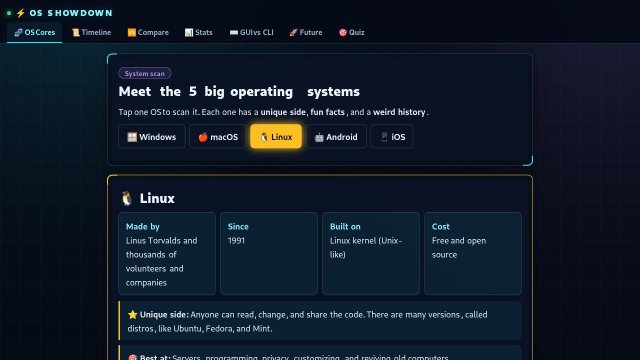Click the star icon before Unique side
640x360 pixels.
[132, 315]
